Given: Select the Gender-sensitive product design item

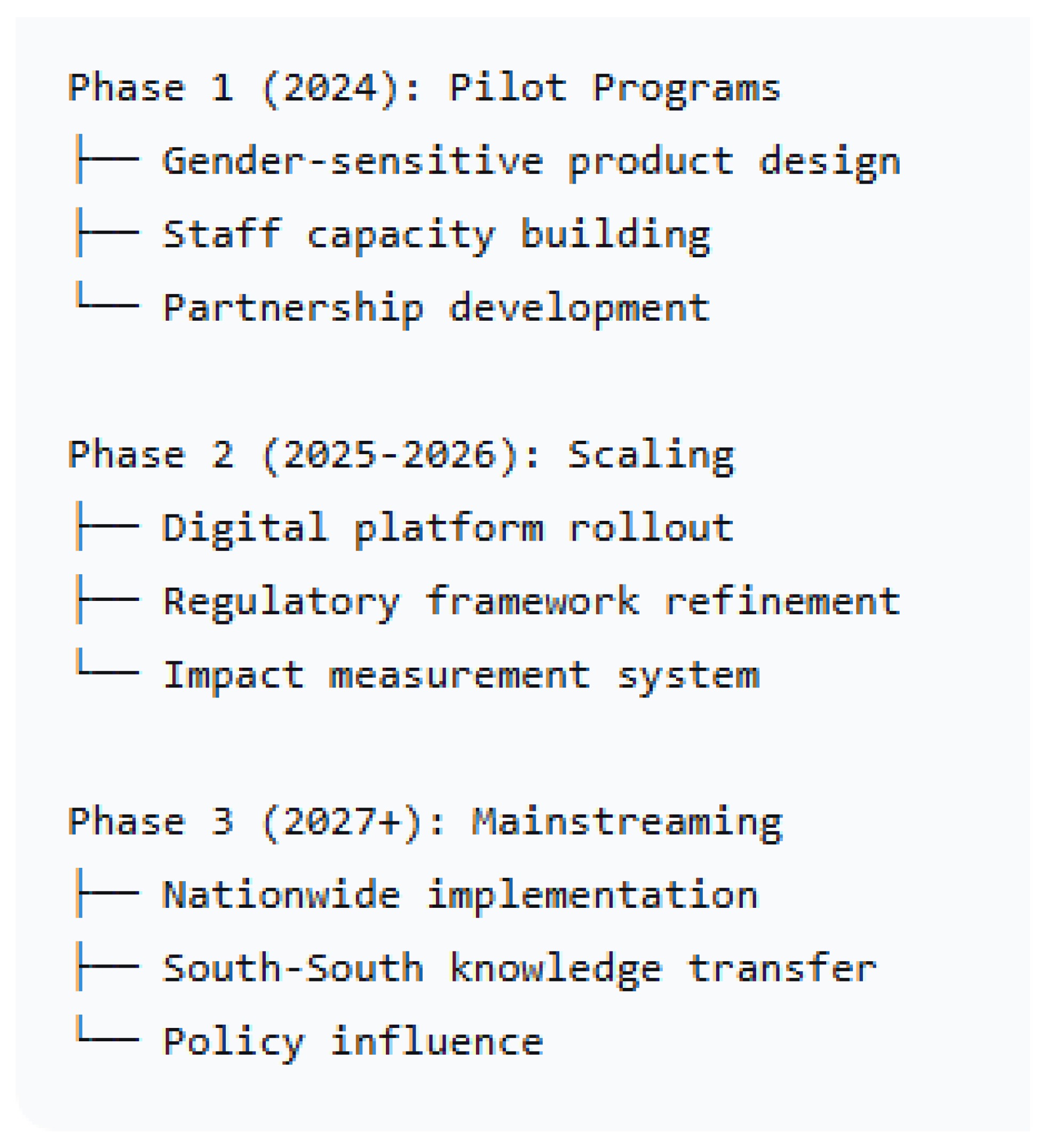Looking at the screenshot, I should 530,161.
